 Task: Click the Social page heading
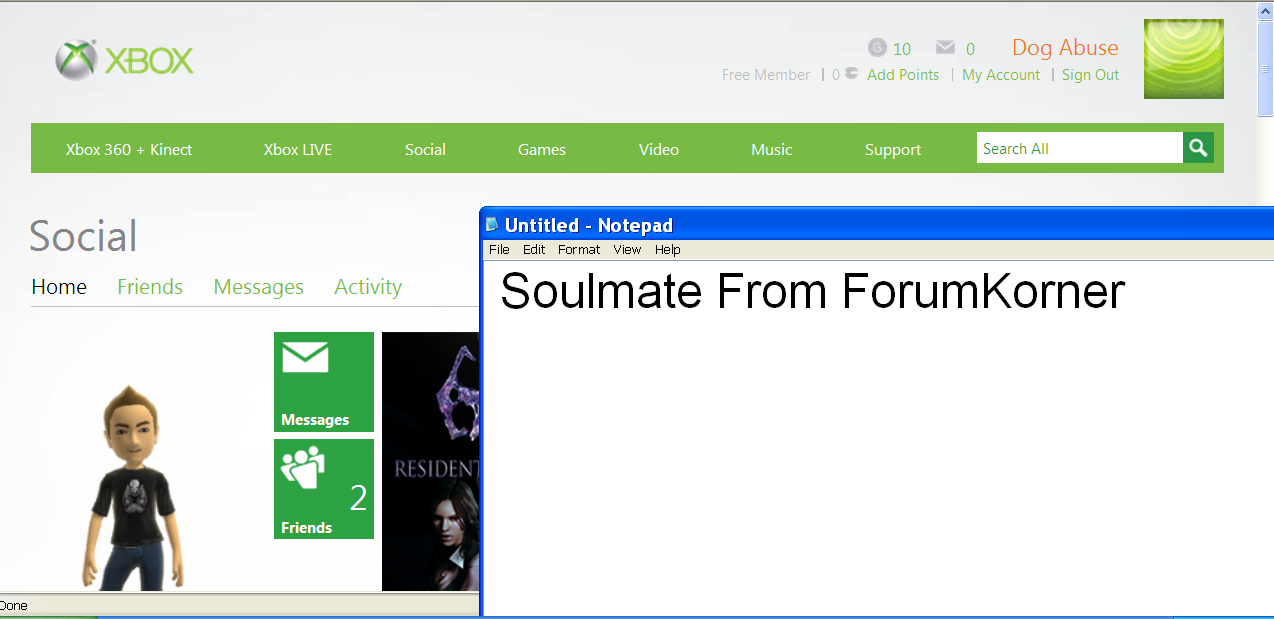click(x=83, y=236)
